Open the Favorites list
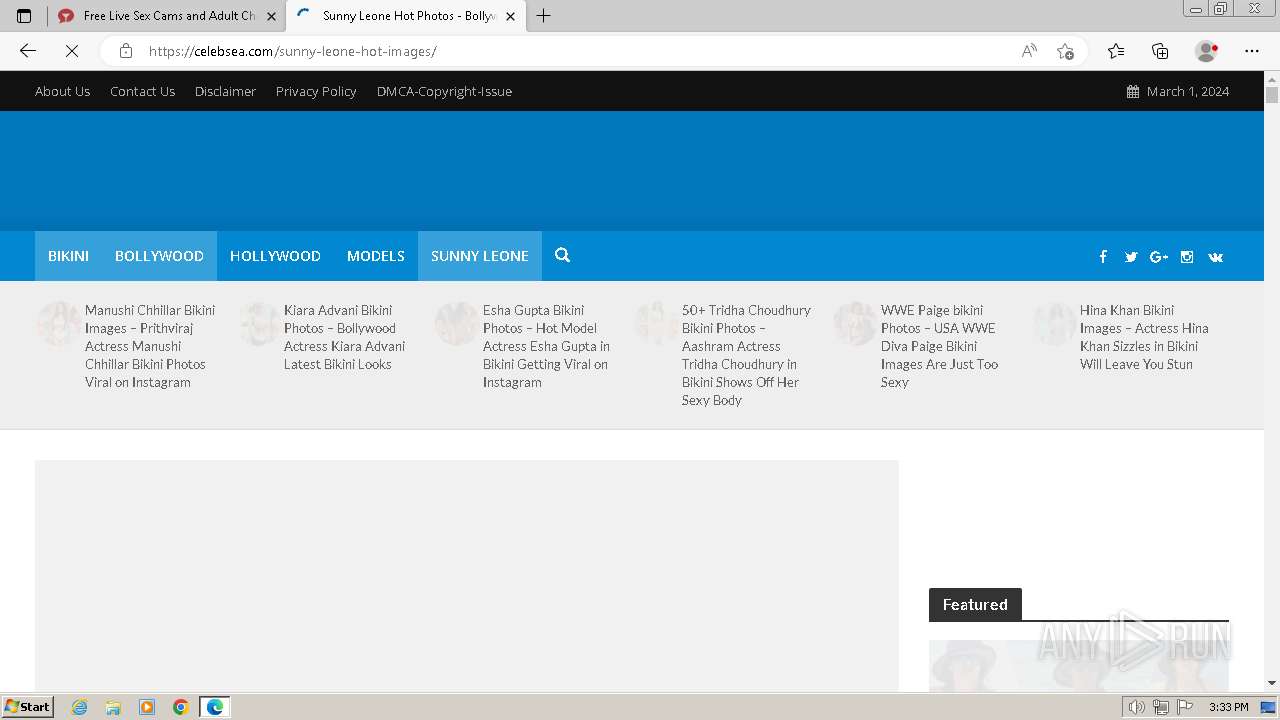Screen dimensions: 1280x720 (x=1116, y=51)
